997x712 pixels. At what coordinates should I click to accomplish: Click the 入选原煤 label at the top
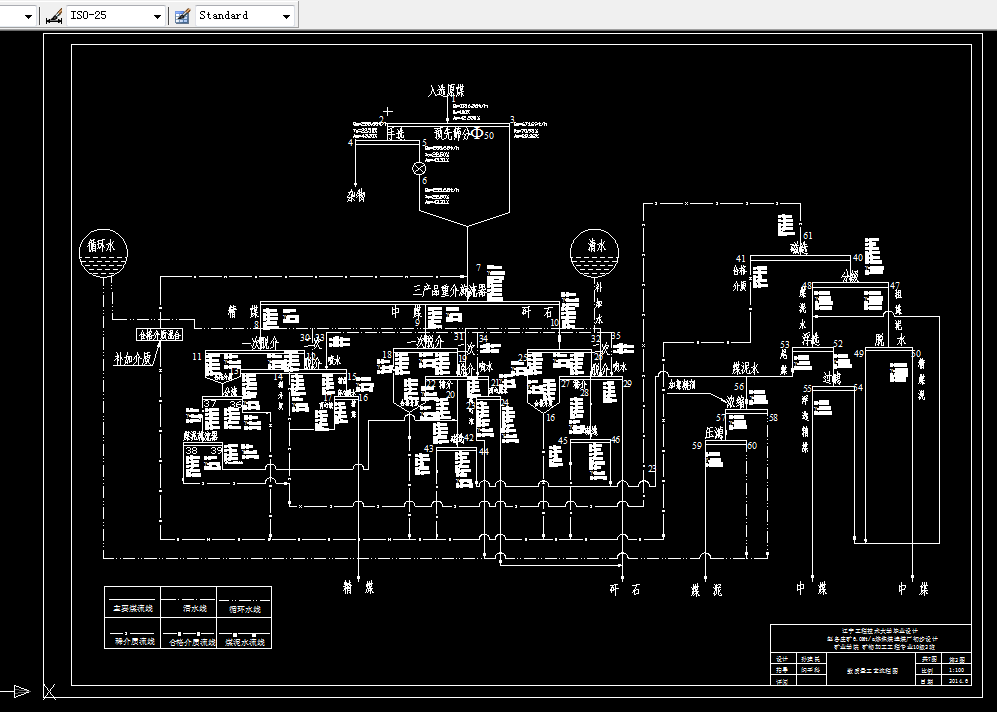click(446, 90)
